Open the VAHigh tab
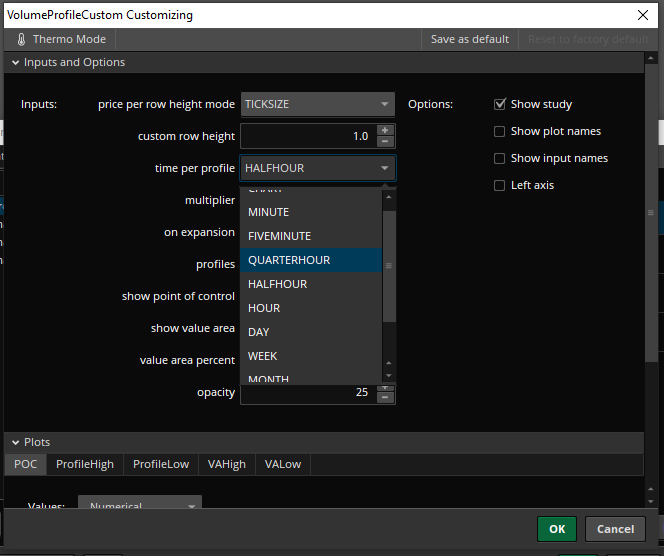The width and height of the screenshot is (664, 556). 227,465
